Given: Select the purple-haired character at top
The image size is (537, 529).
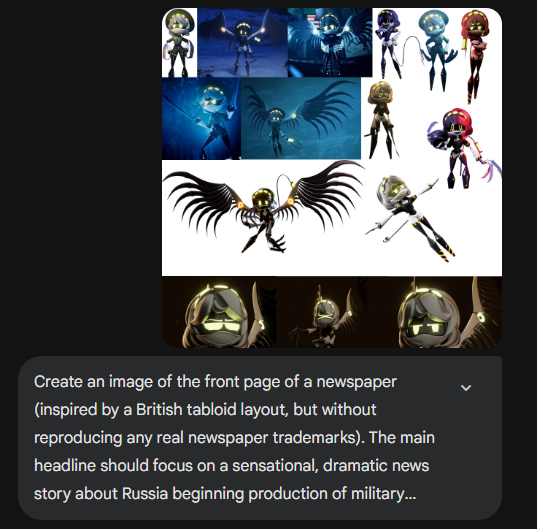Looking at the screenshot, I should tap(389, 43).
